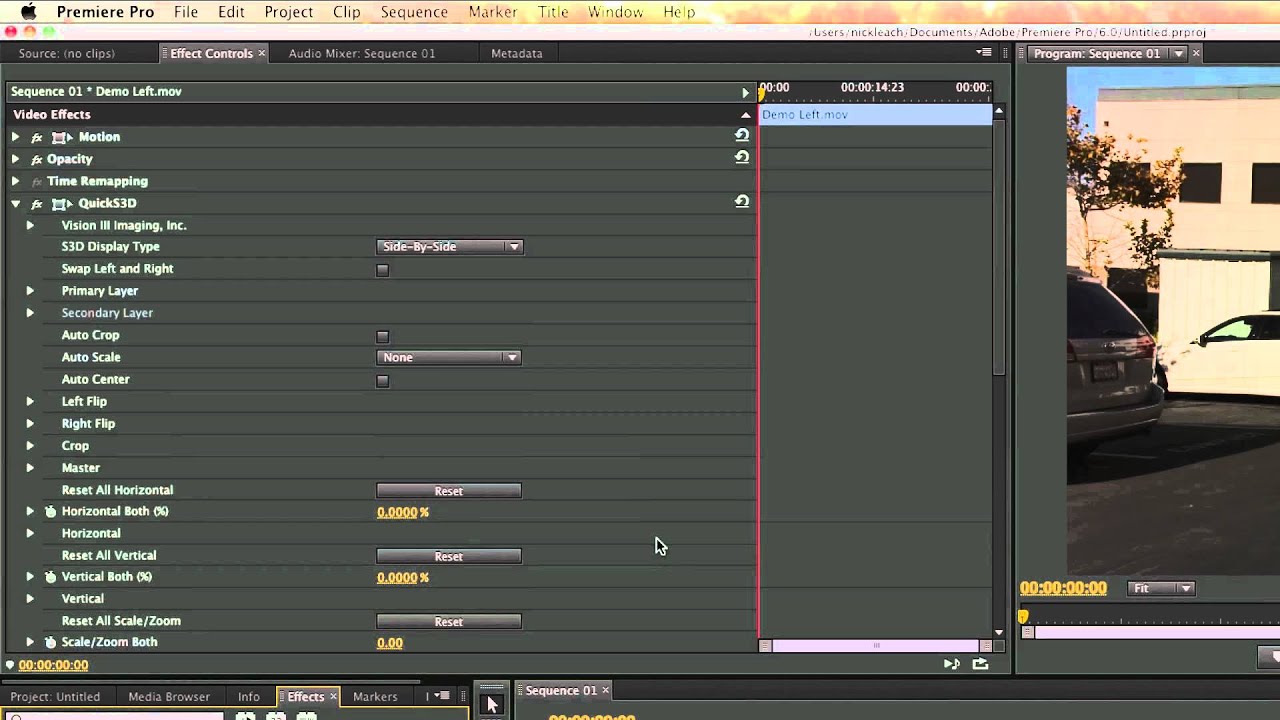The width and height of the screenshot is (1280, 720).
Task: Enable the Auto Crop checkbox
Action: pos(382,337)
